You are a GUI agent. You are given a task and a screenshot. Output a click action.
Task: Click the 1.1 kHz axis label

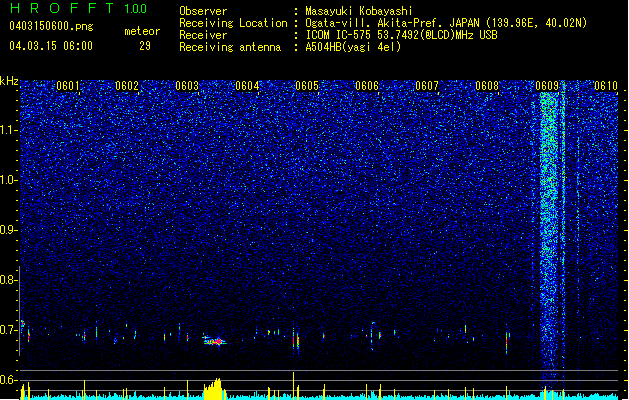click(9, 130)
